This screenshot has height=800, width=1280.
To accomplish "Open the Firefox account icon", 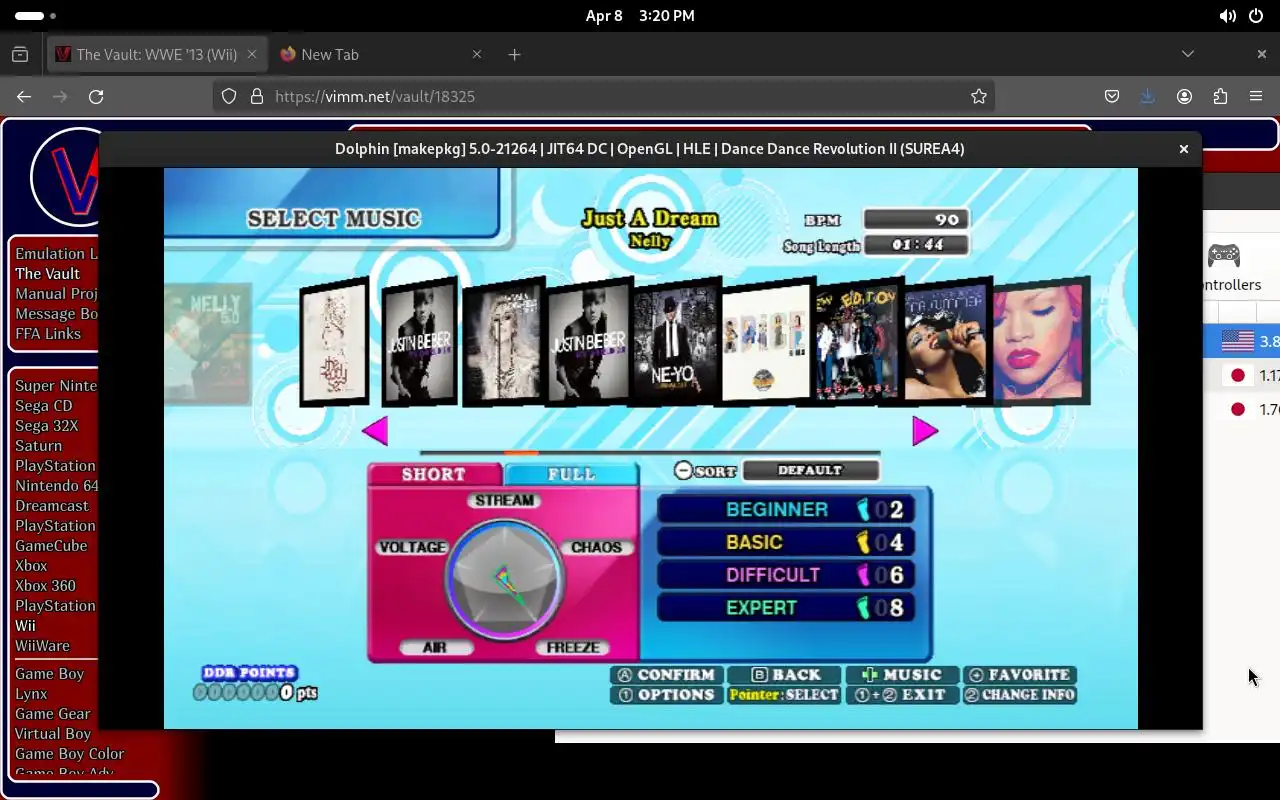I will 1184,96.
